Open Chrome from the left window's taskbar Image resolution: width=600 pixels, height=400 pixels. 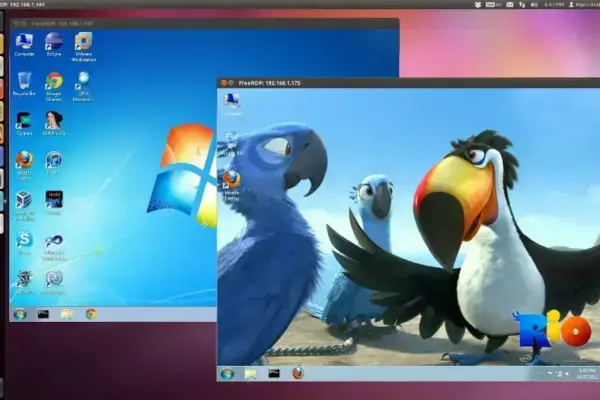pos(91,314)
